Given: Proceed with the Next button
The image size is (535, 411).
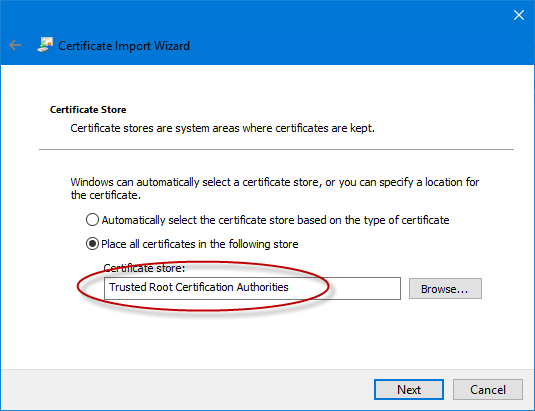Looking at the screenshot, I should pyautogui.click(x=409, y=390).
